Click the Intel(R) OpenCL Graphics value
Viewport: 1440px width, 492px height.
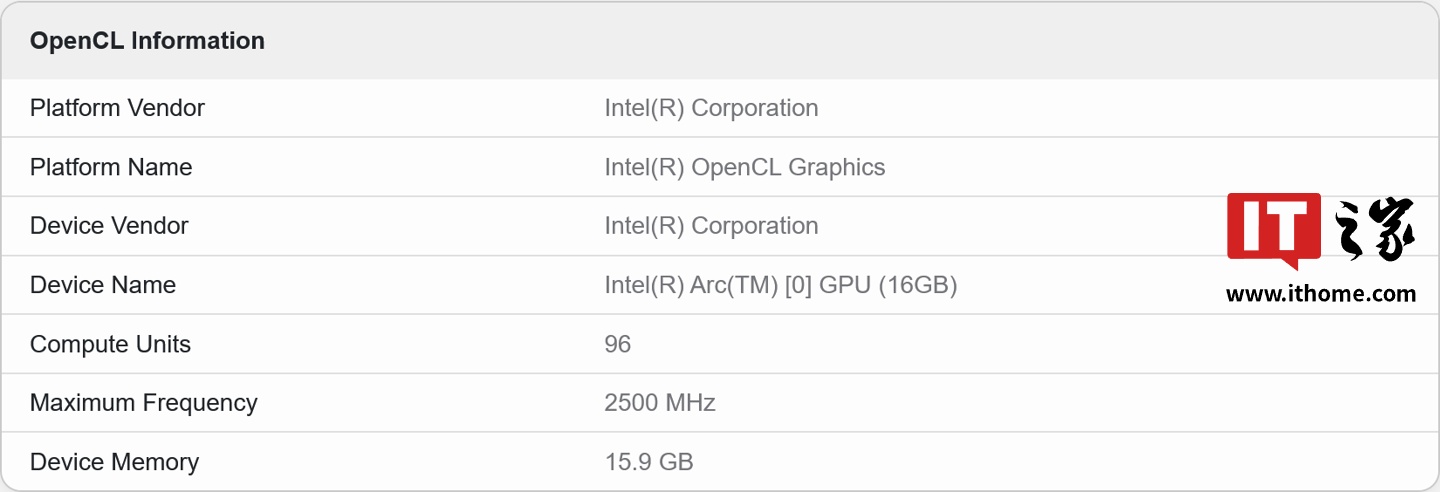point(744,167)
